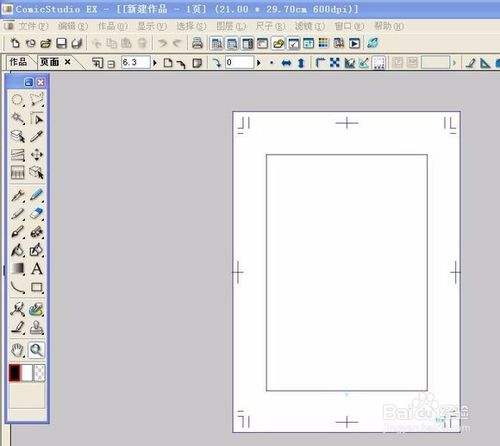500x446 pixels.
Task: Toggle the snap grid dotted-square icon
Action: (x=379, y=62)
